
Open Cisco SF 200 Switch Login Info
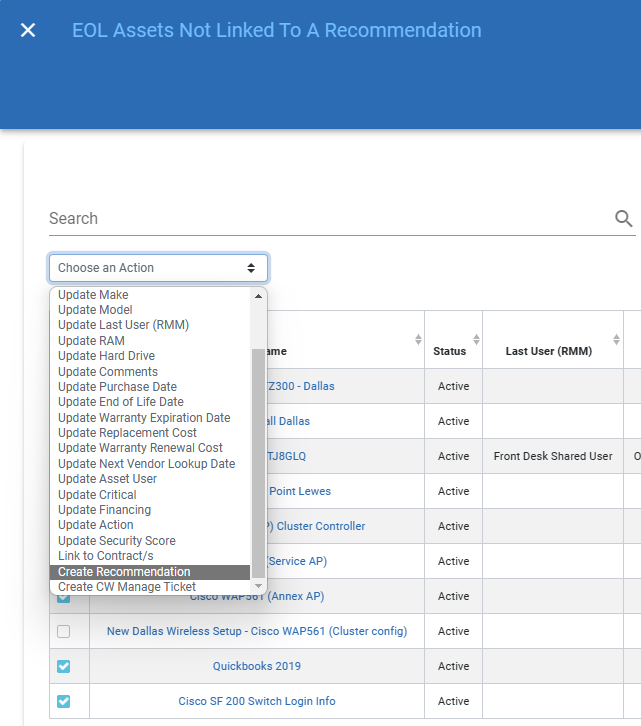point(257,701)
